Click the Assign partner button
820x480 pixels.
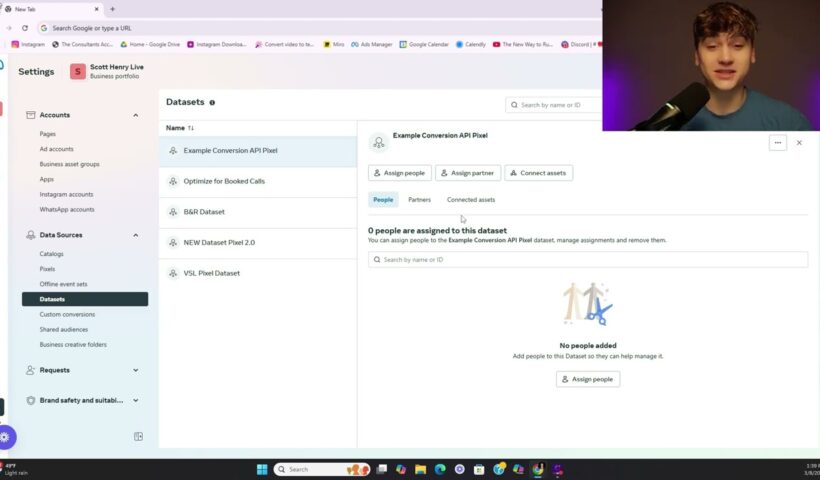(468, 173)
